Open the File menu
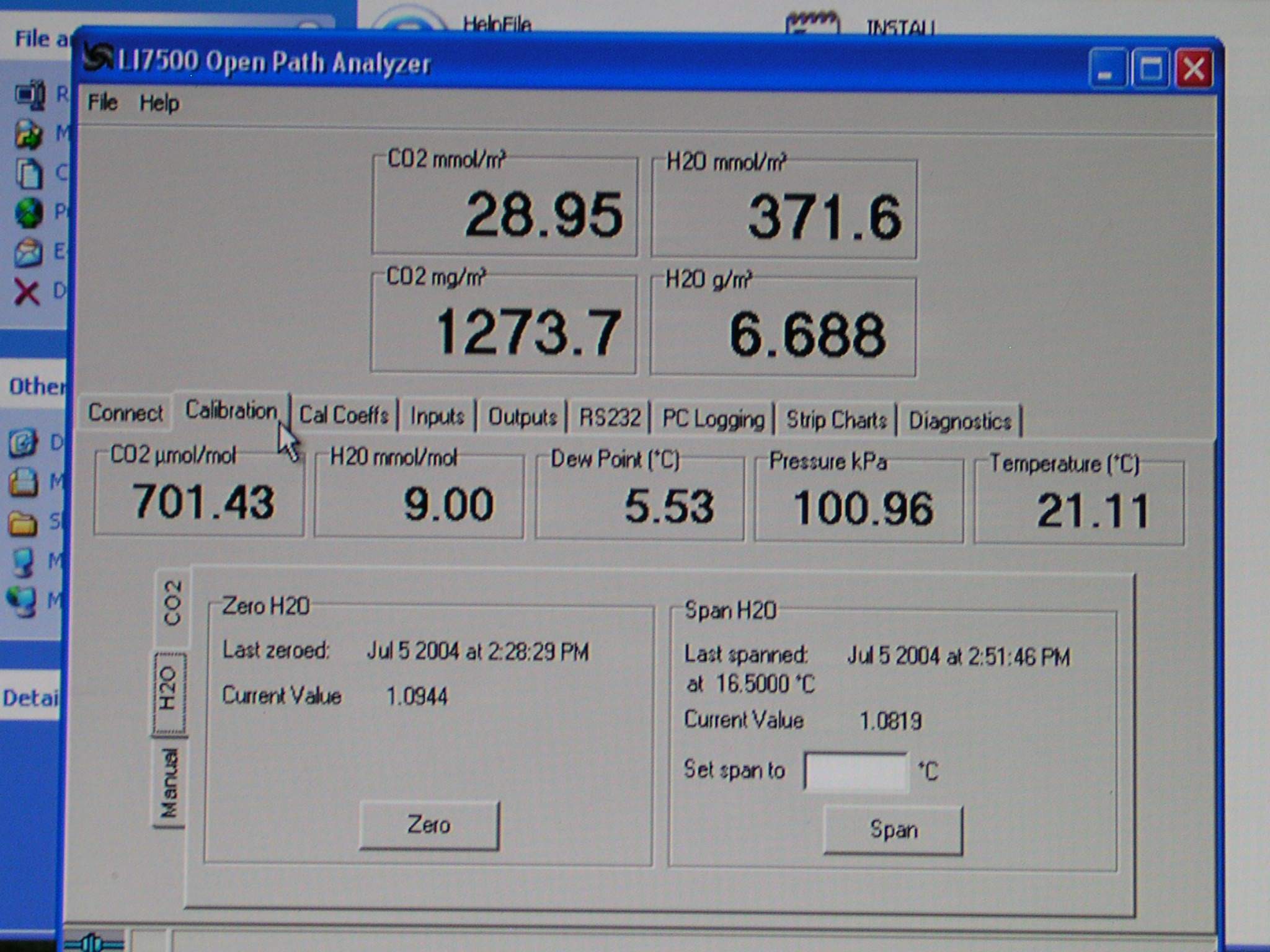Viewport: 1270px width, 952px height. 102,102
